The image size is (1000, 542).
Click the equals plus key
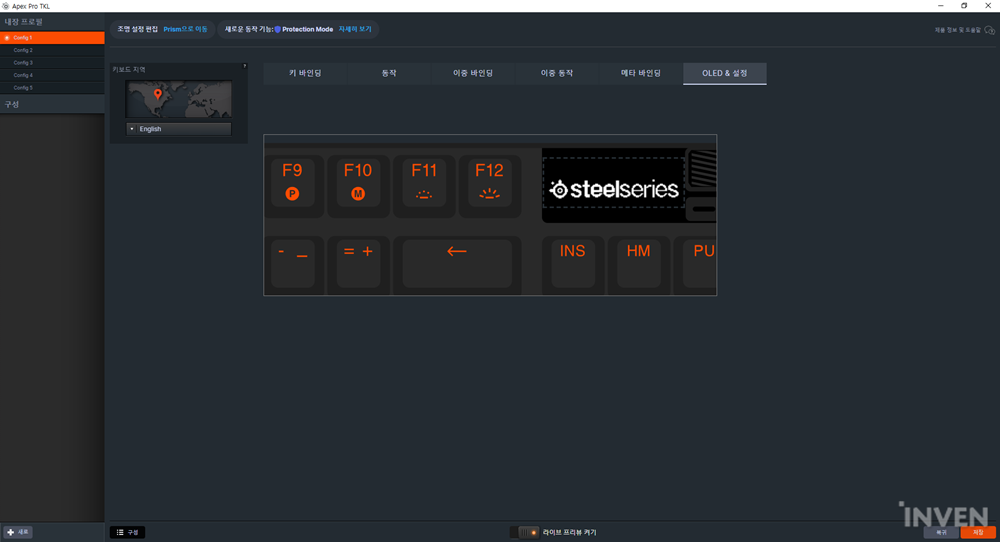(358, 263)
